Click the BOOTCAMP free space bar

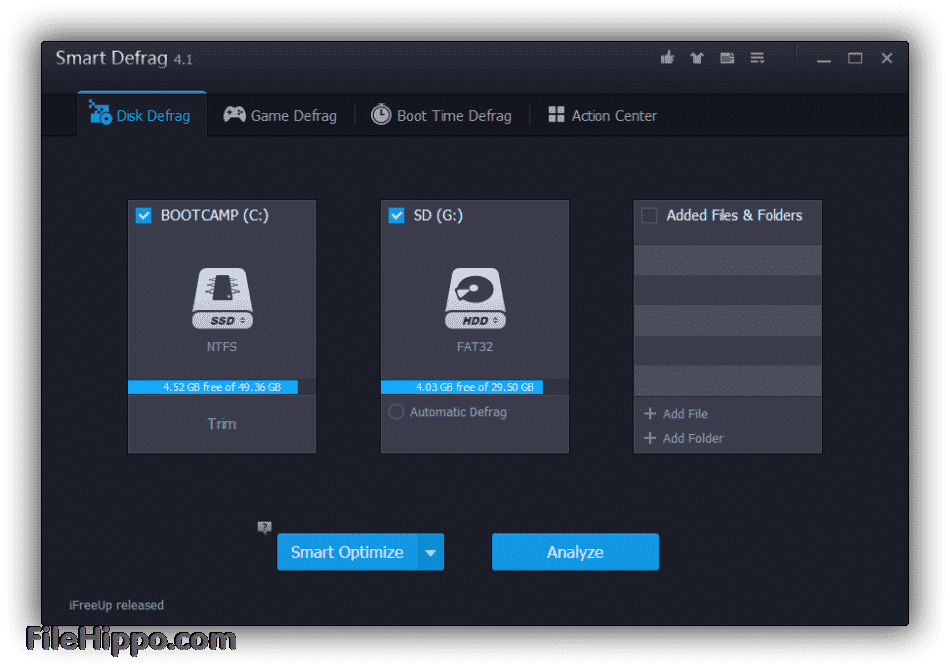221,387
